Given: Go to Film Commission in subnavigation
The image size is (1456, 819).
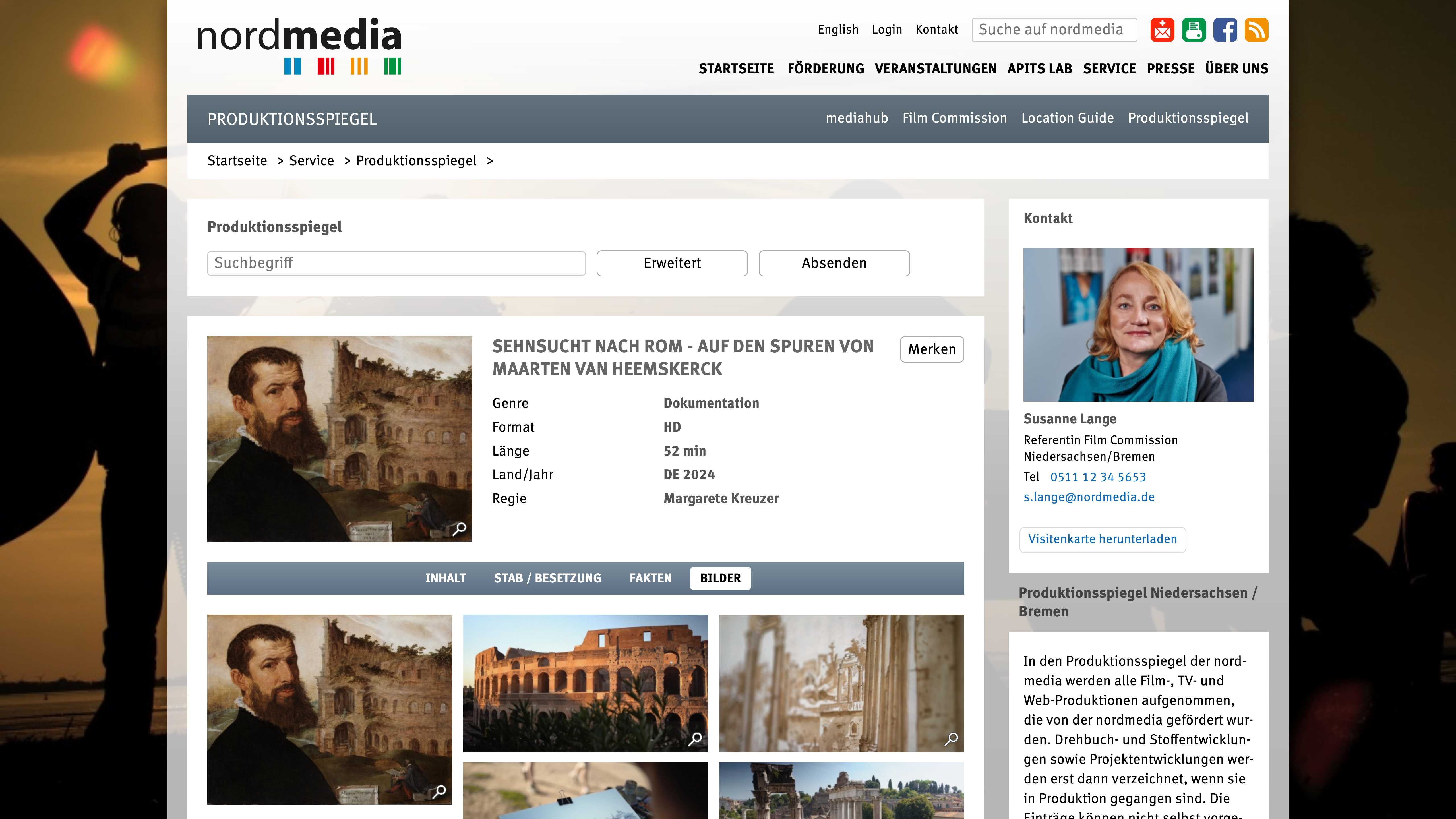Looking at the screenshot, I should point(955,118).
